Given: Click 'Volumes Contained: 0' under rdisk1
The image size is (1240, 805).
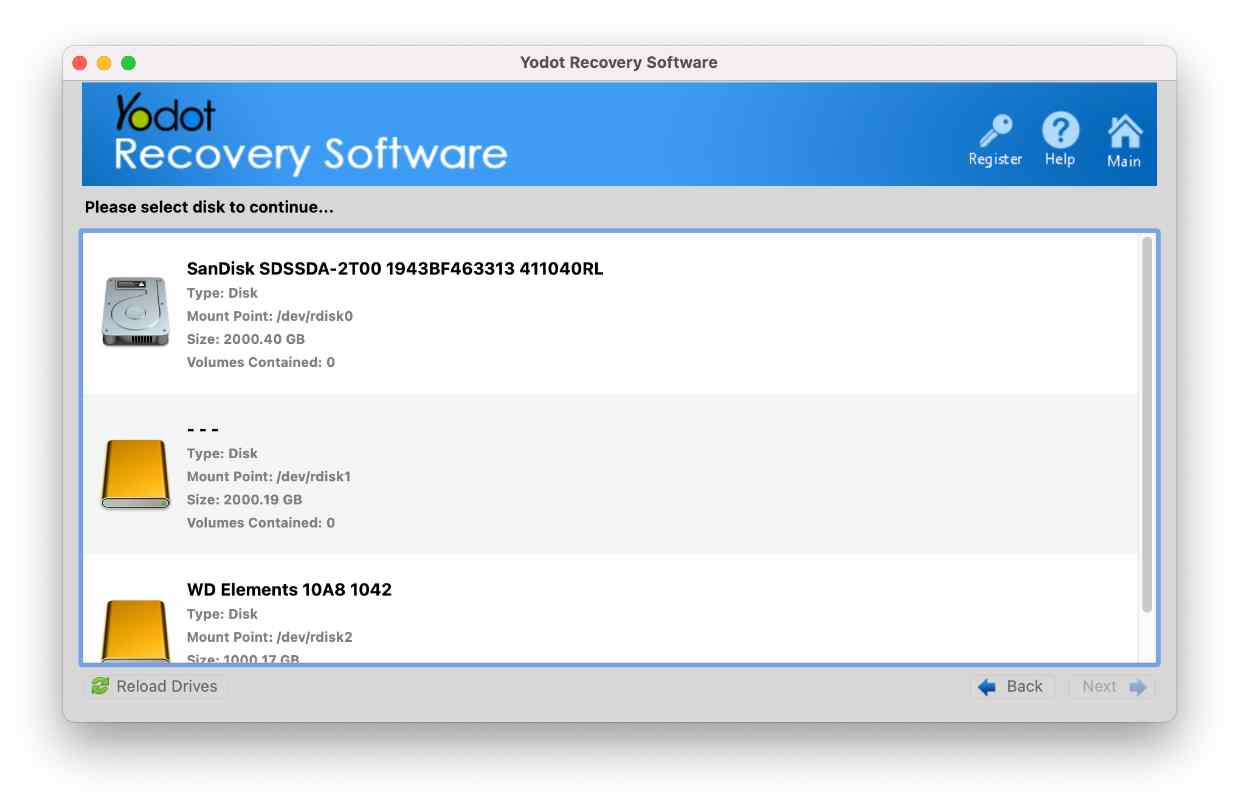Looking at the screenshot, I should 261,523.
